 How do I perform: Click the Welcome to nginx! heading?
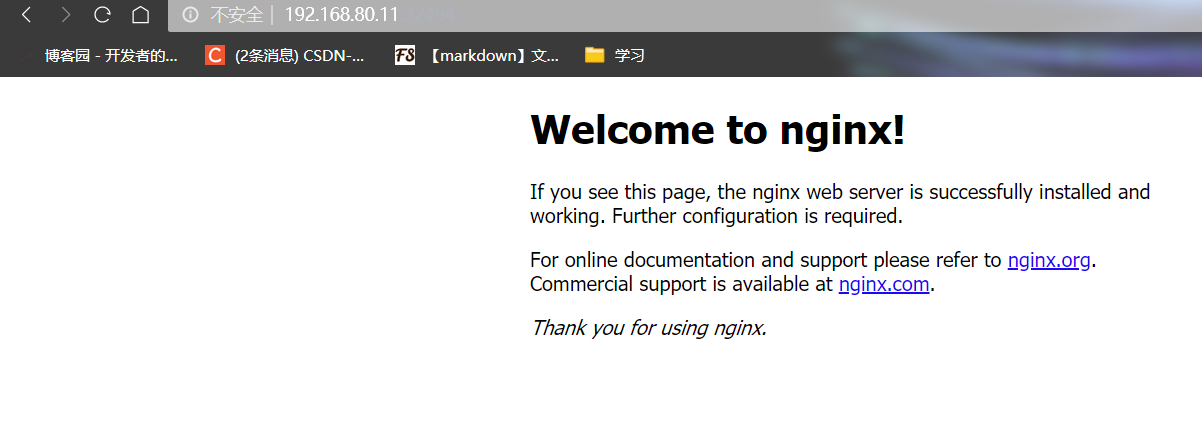[717, 129]
